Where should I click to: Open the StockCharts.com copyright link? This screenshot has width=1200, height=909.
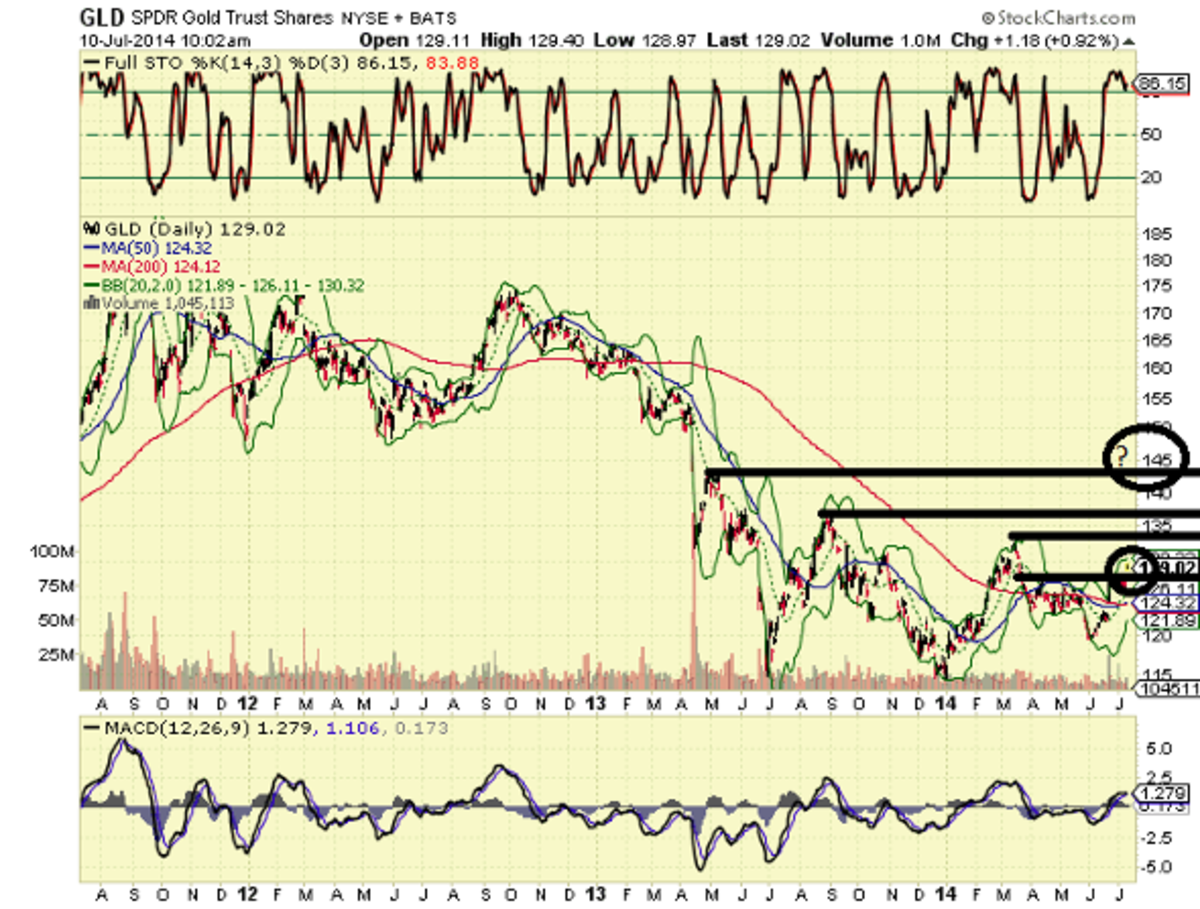[1059, 18]
